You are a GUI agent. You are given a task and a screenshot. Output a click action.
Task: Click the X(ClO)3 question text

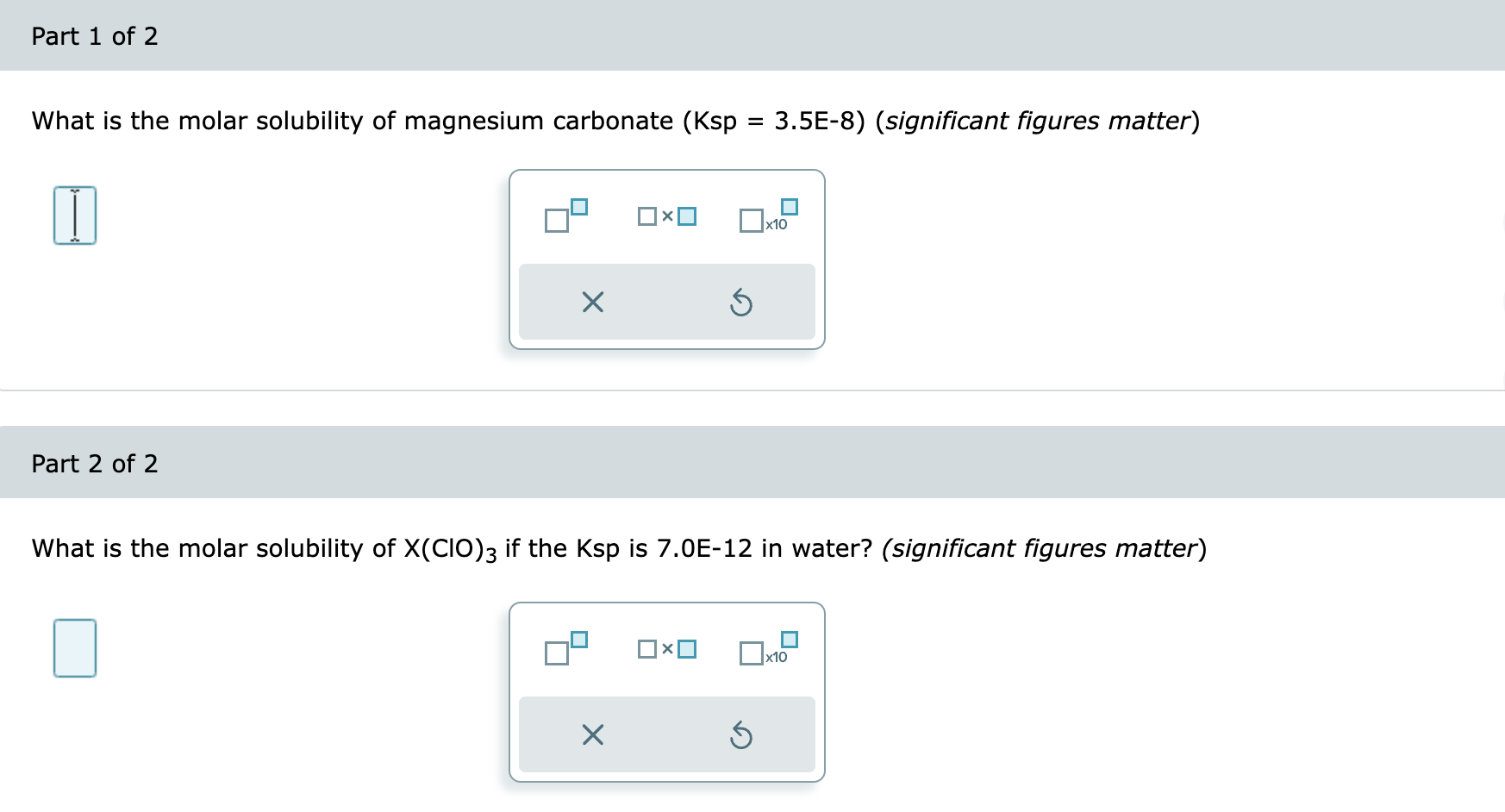pos(448,548)
